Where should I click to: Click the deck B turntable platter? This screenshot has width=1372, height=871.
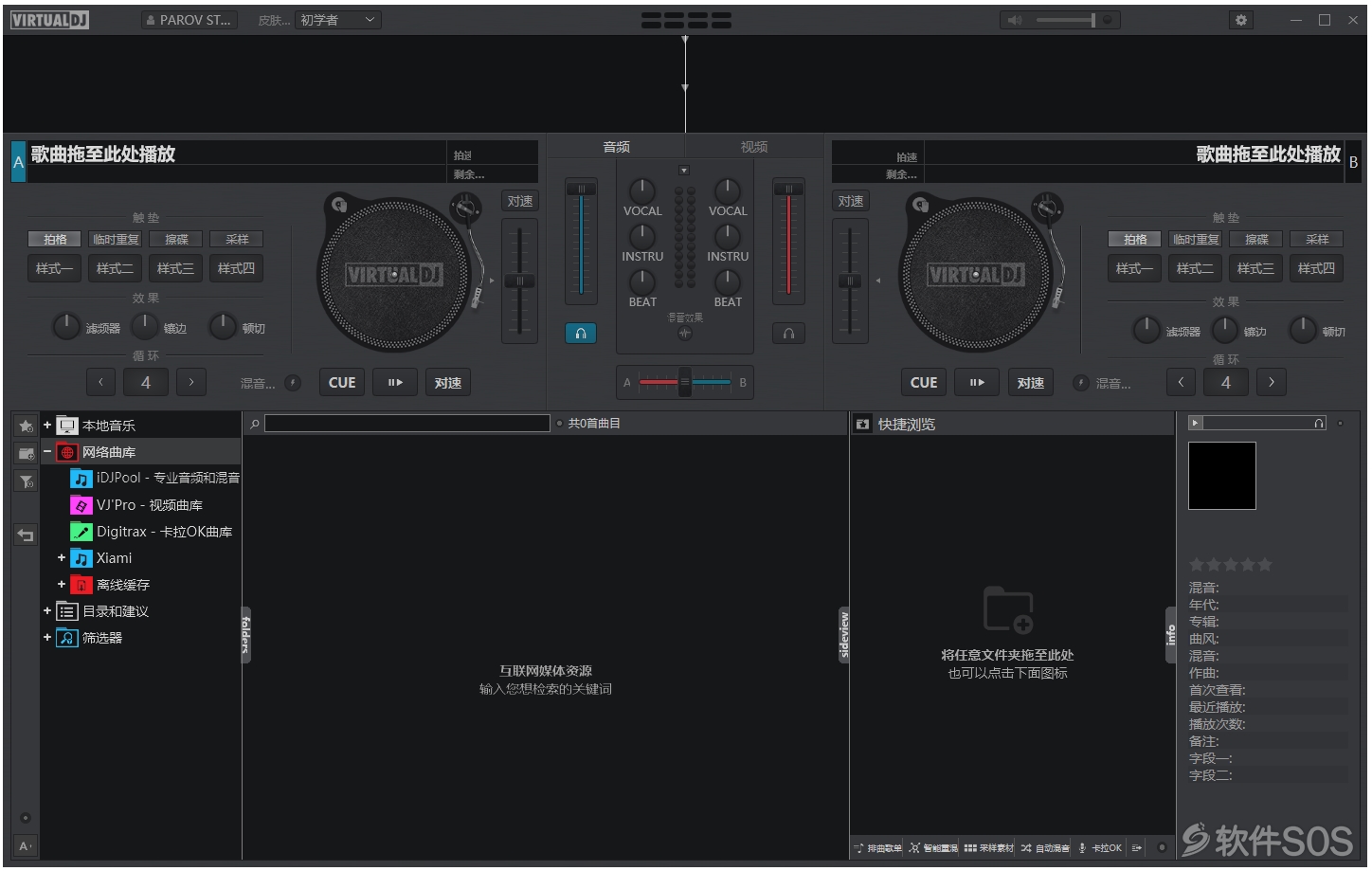coord(975,275)
